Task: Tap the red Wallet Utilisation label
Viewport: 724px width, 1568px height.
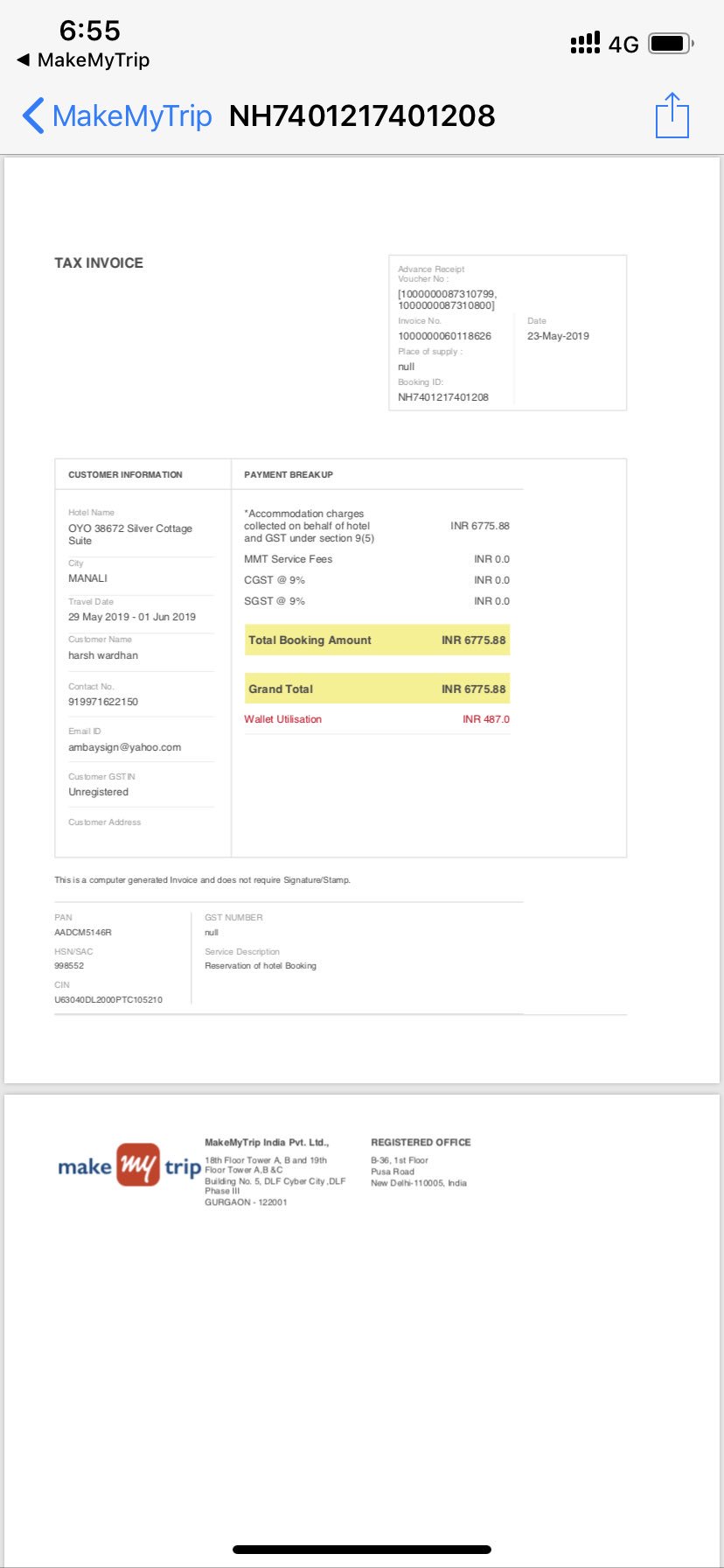Action: 283,719
